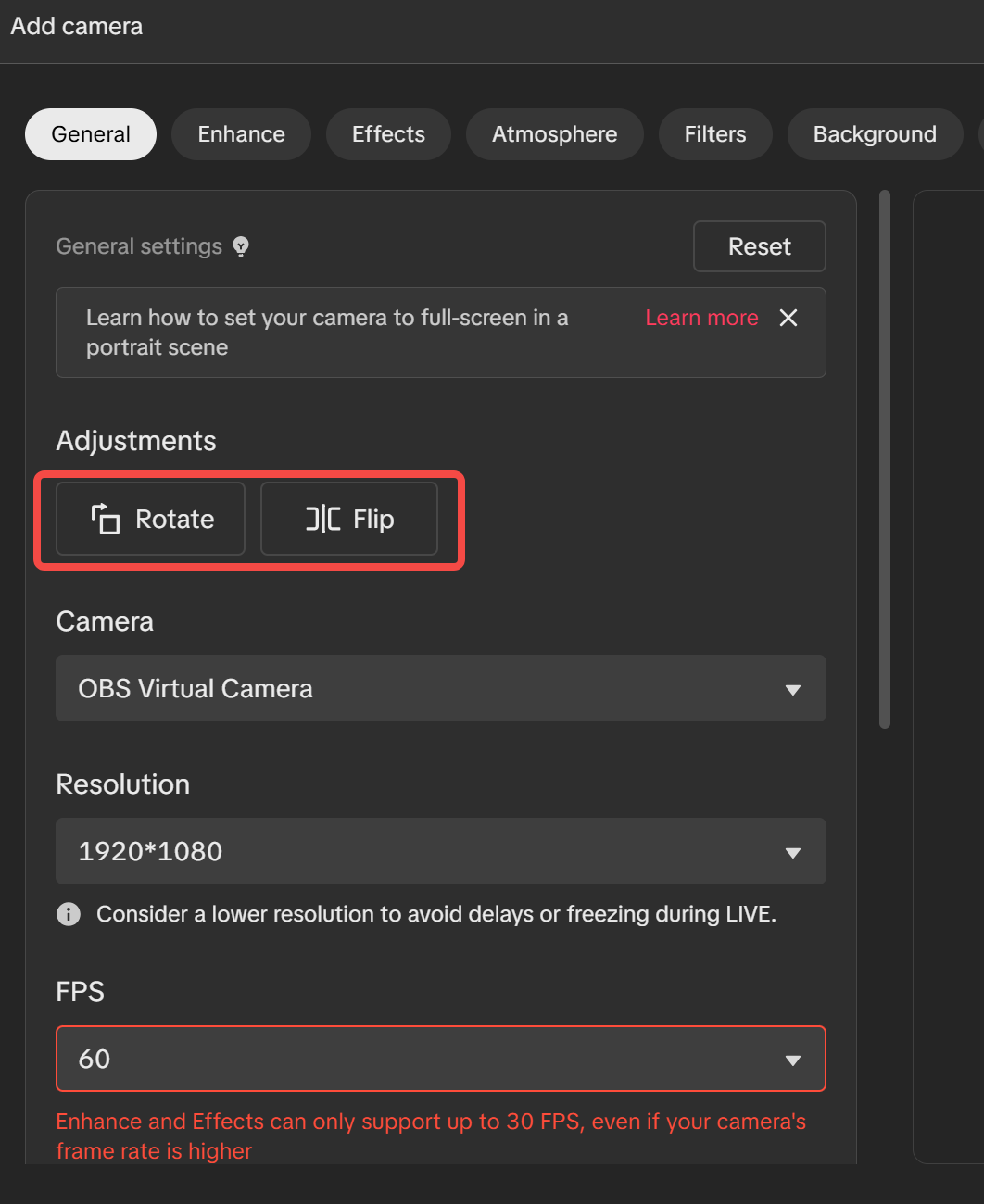Click the Flip mirror icon
The width and height of the screenshot is (984, 1204).
(x=323, y=519)
